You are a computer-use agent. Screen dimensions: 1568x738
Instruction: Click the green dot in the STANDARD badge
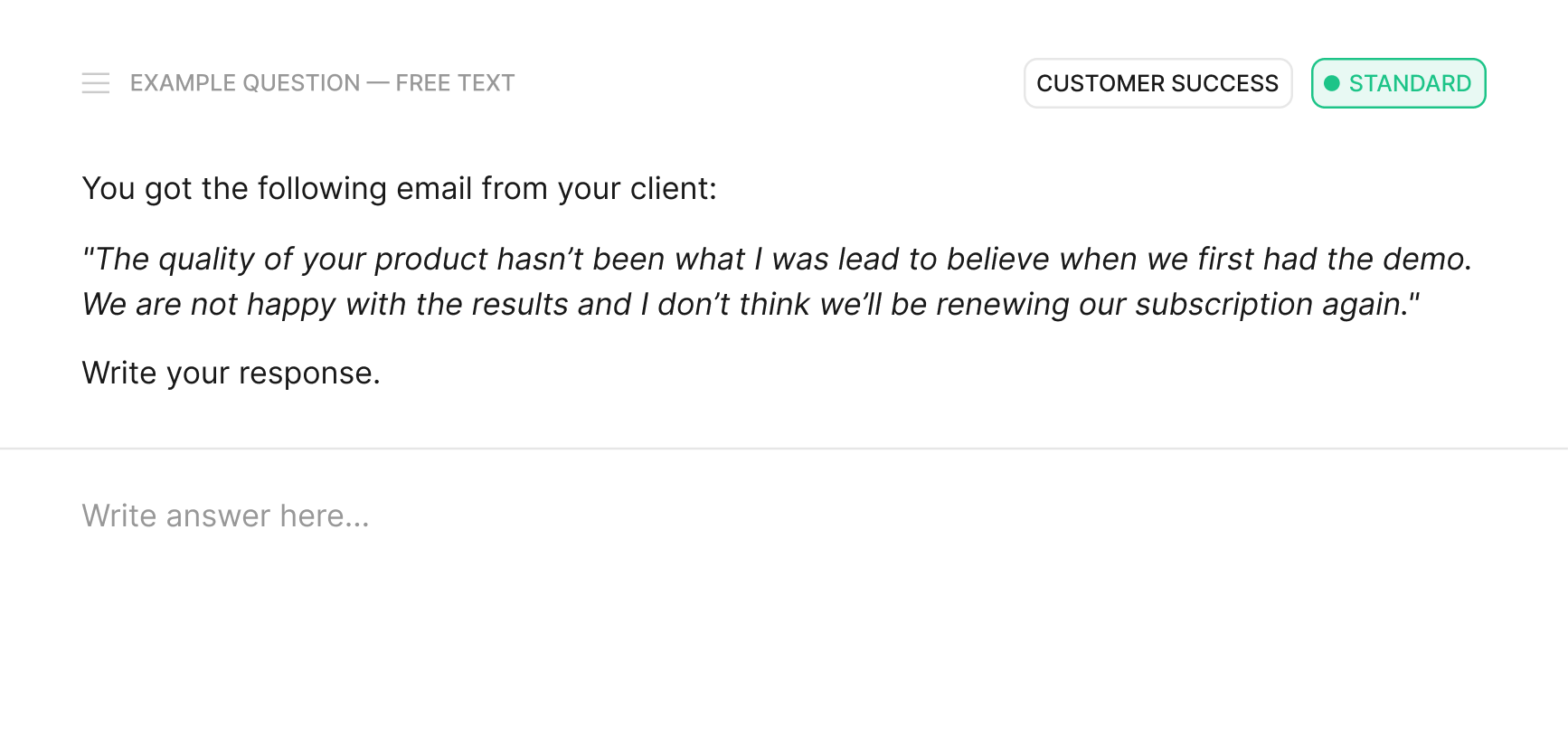pos(1331,83)
